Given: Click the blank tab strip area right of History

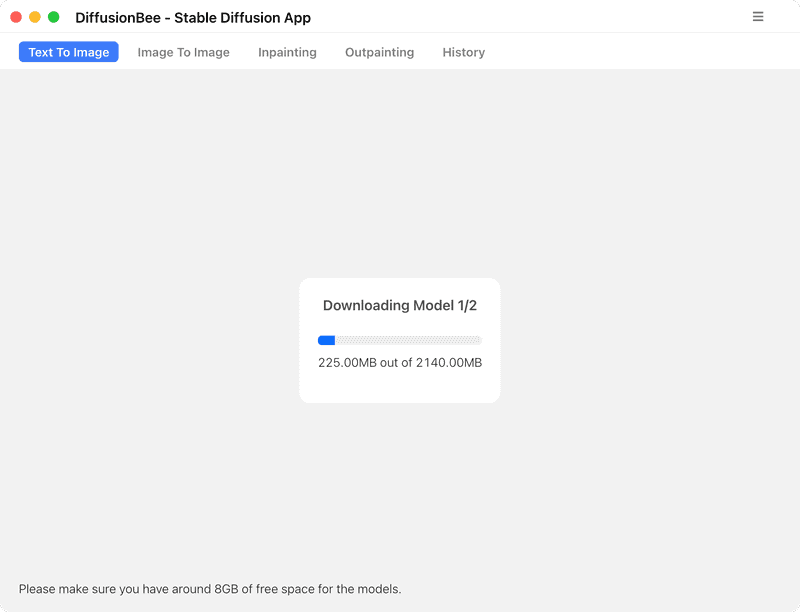Looking at the screenshot, I should point(640,52).
